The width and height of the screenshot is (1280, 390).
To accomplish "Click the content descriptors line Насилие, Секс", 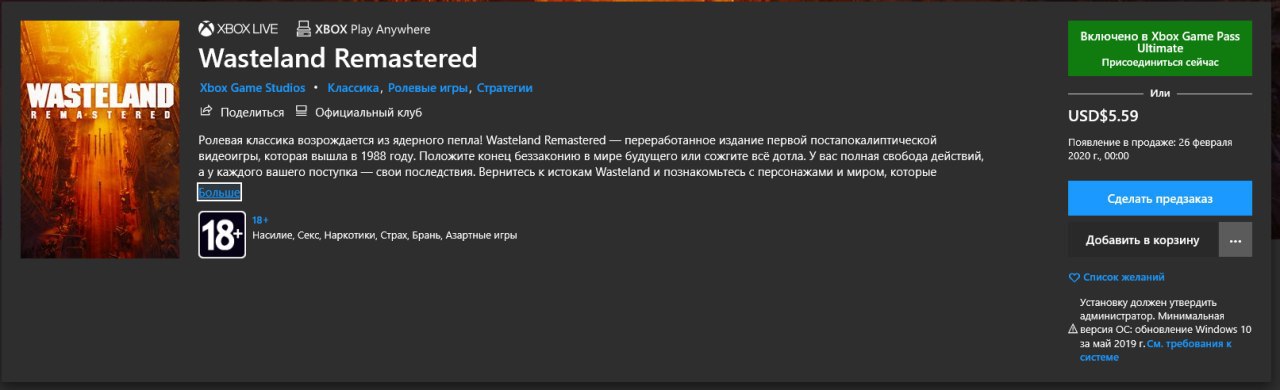I will click(384, 235).
